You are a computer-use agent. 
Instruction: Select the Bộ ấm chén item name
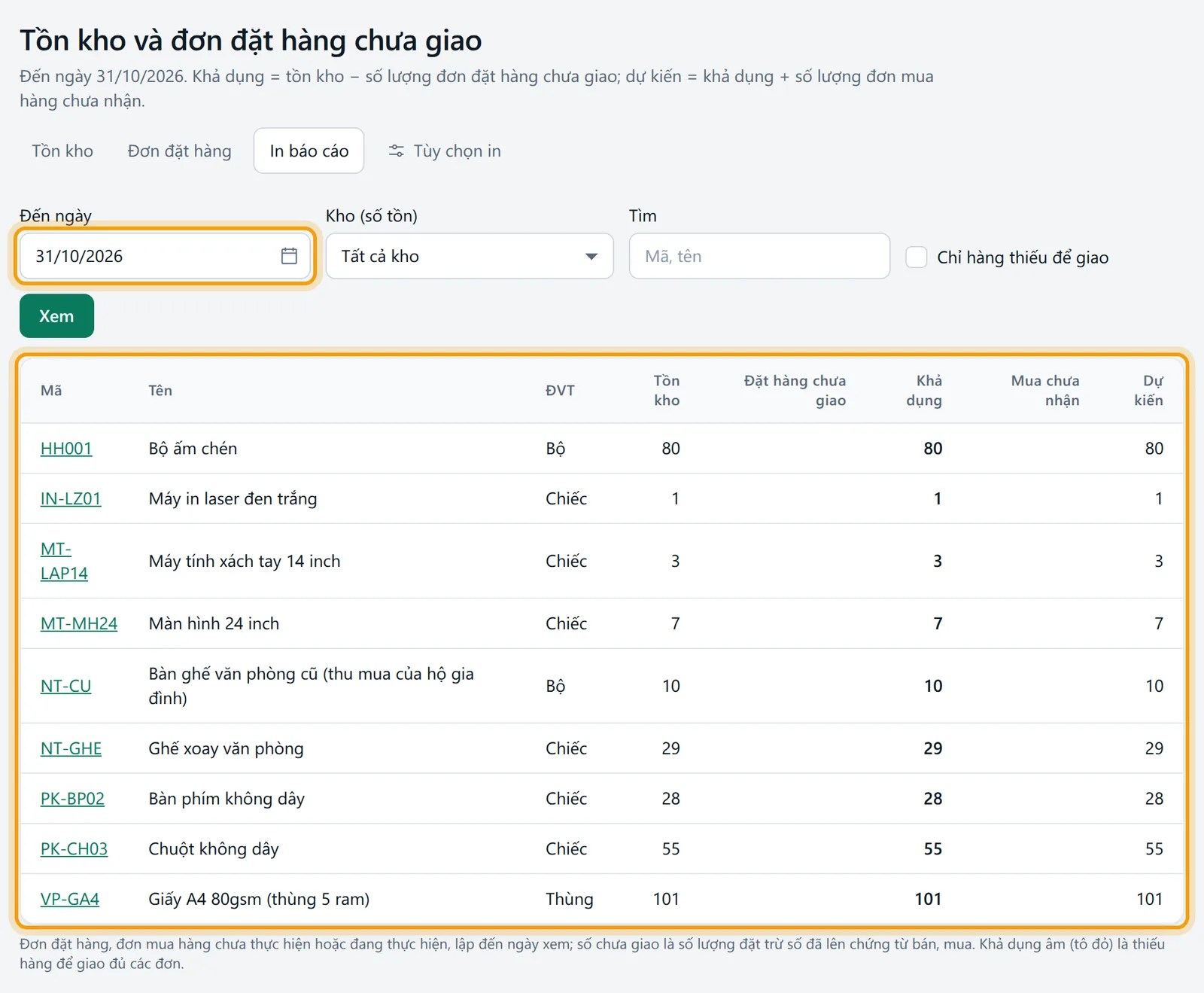pyautogui.click(x=193, y=449)
